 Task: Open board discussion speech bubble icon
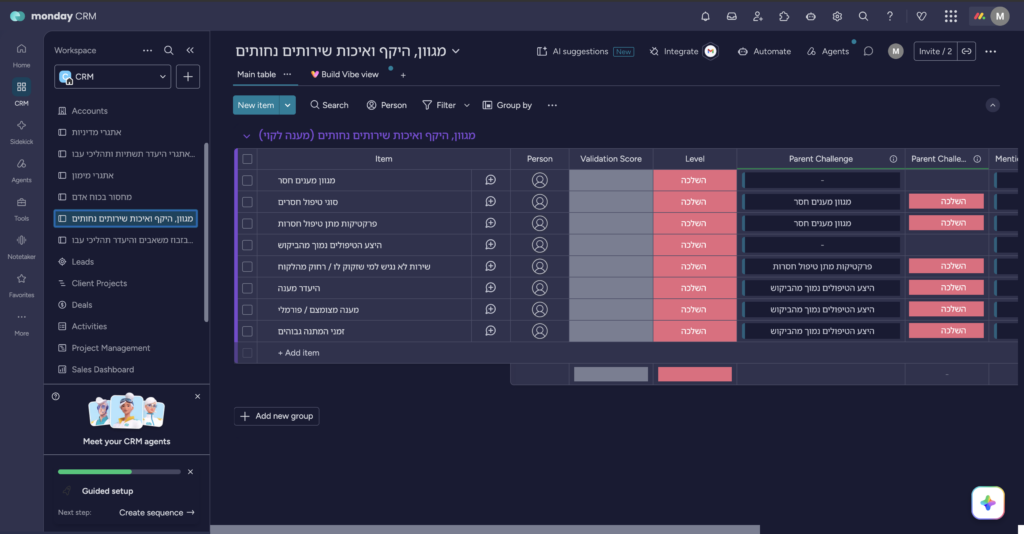[x=868, y=52]
